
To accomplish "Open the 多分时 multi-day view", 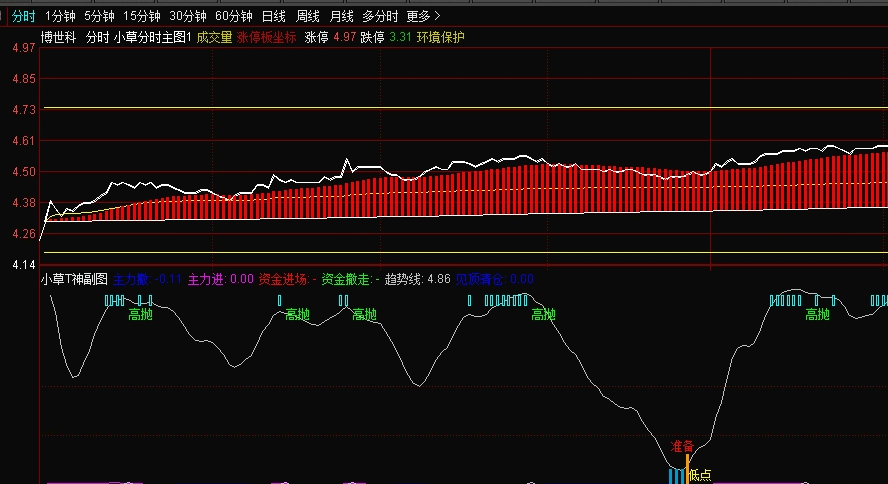I will (380, 16).
